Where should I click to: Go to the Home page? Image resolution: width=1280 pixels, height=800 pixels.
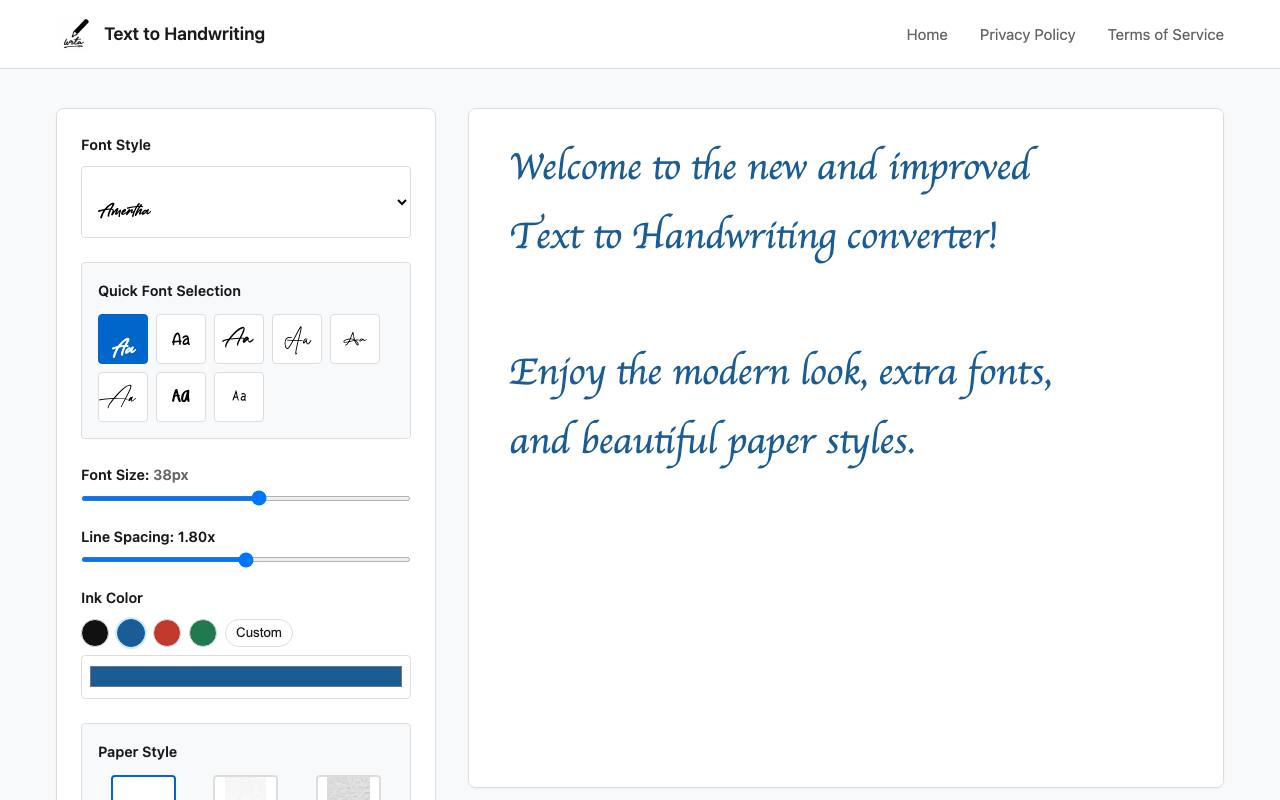click(927, 34)
